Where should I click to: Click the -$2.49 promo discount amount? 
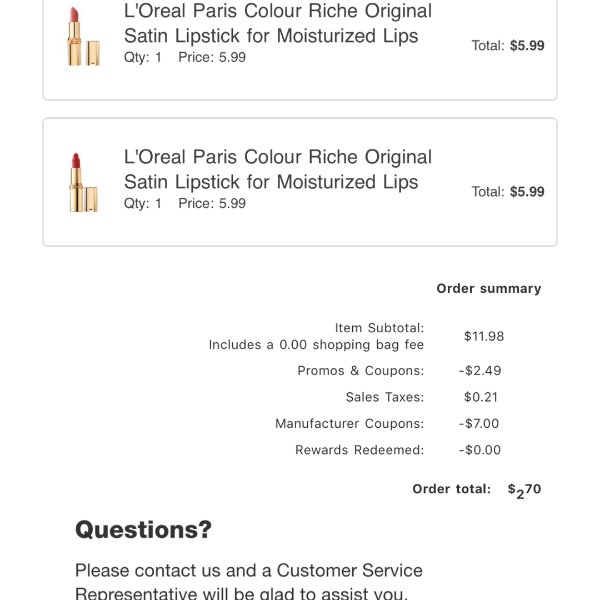point(480,371)
